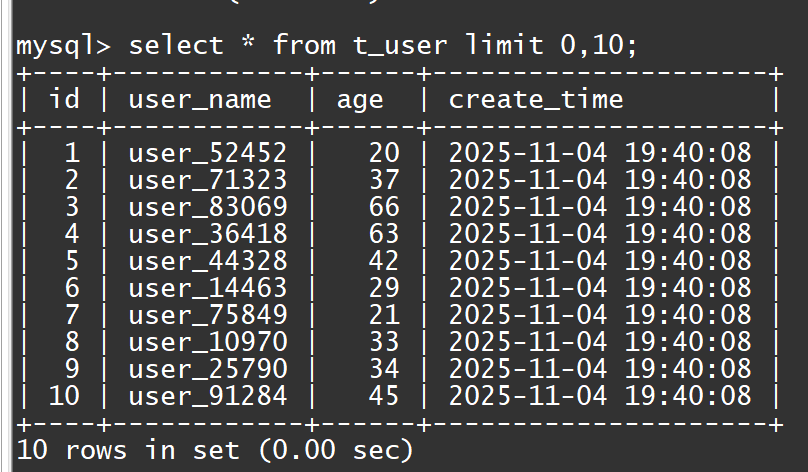Click create_time value in user_91284 row
The height and width of the screenshot is (472, 808).
[600, 396]
